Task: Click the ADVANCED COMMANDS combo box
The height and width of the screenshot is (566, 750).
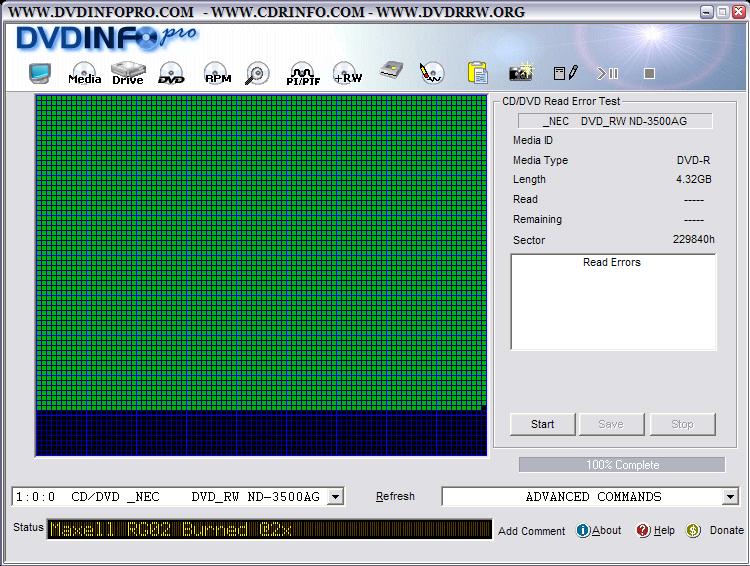Action: (590, 497)
